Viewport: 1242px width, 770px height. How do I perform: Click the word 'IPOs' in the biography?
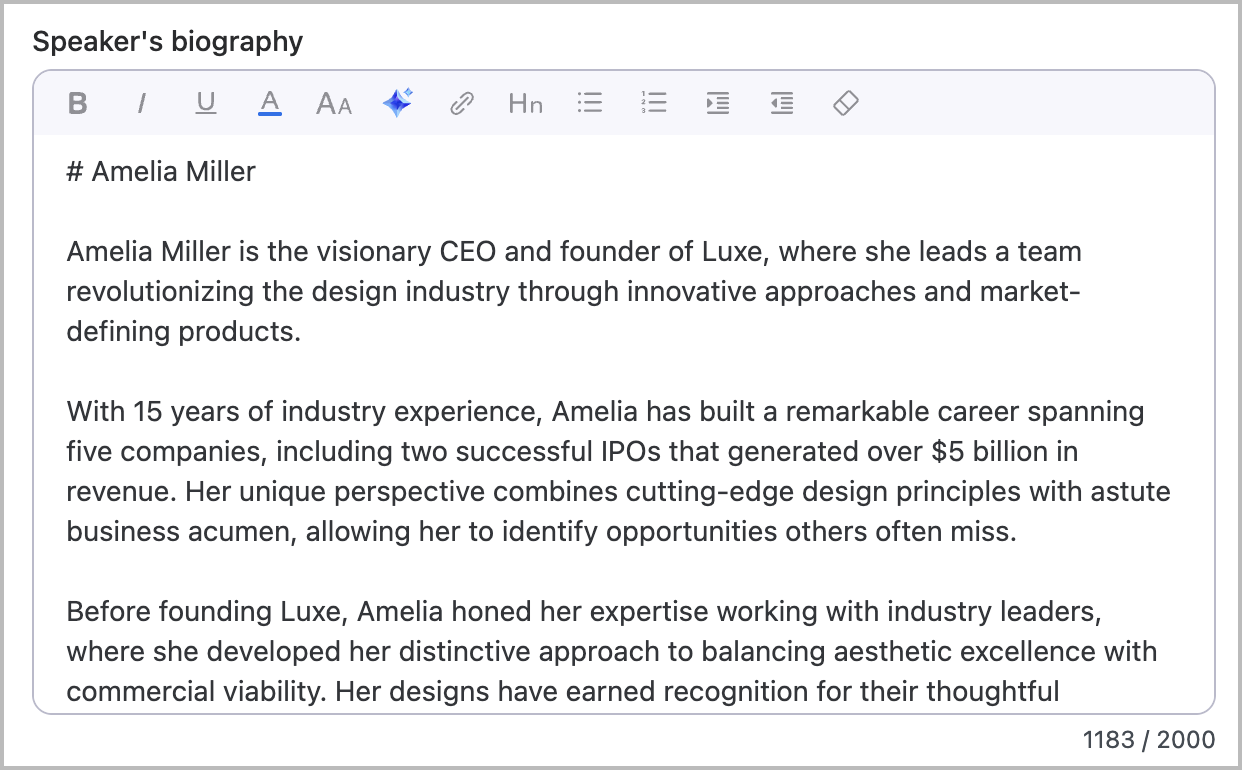629,452
